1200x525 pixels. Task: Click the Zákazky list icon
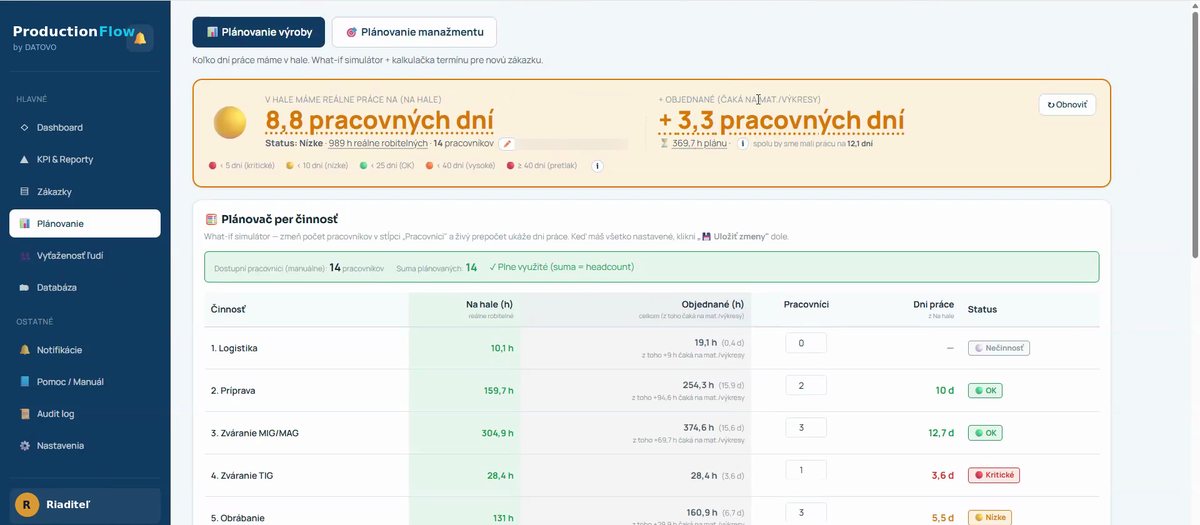coord(25,192)
